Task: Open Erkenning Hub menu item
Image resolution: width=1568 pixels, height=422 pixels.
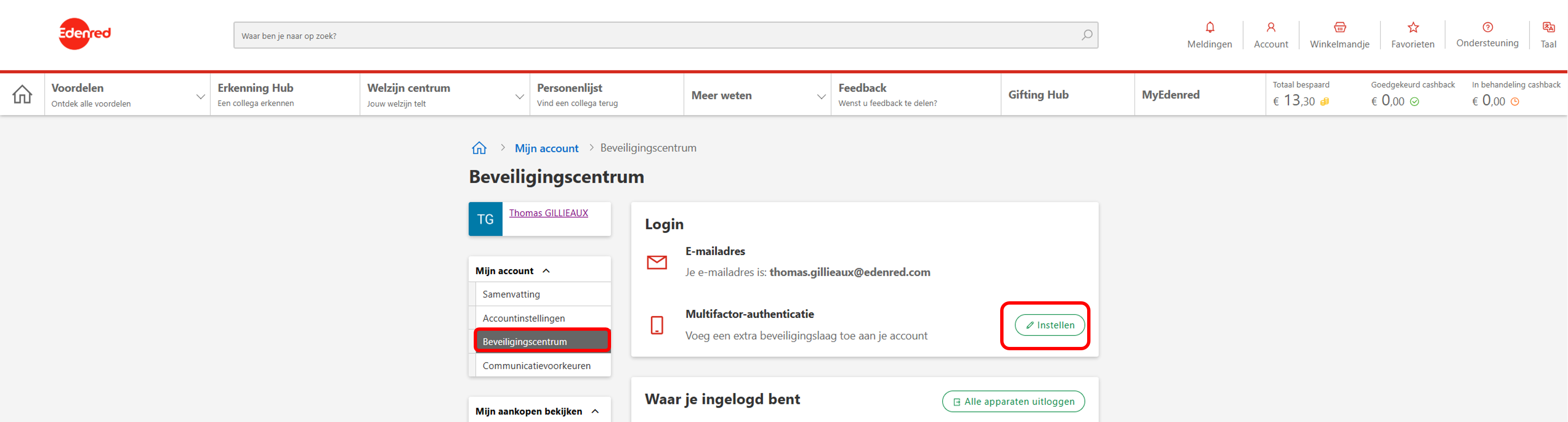Action: pyautogui.click(x=285, y=95)
